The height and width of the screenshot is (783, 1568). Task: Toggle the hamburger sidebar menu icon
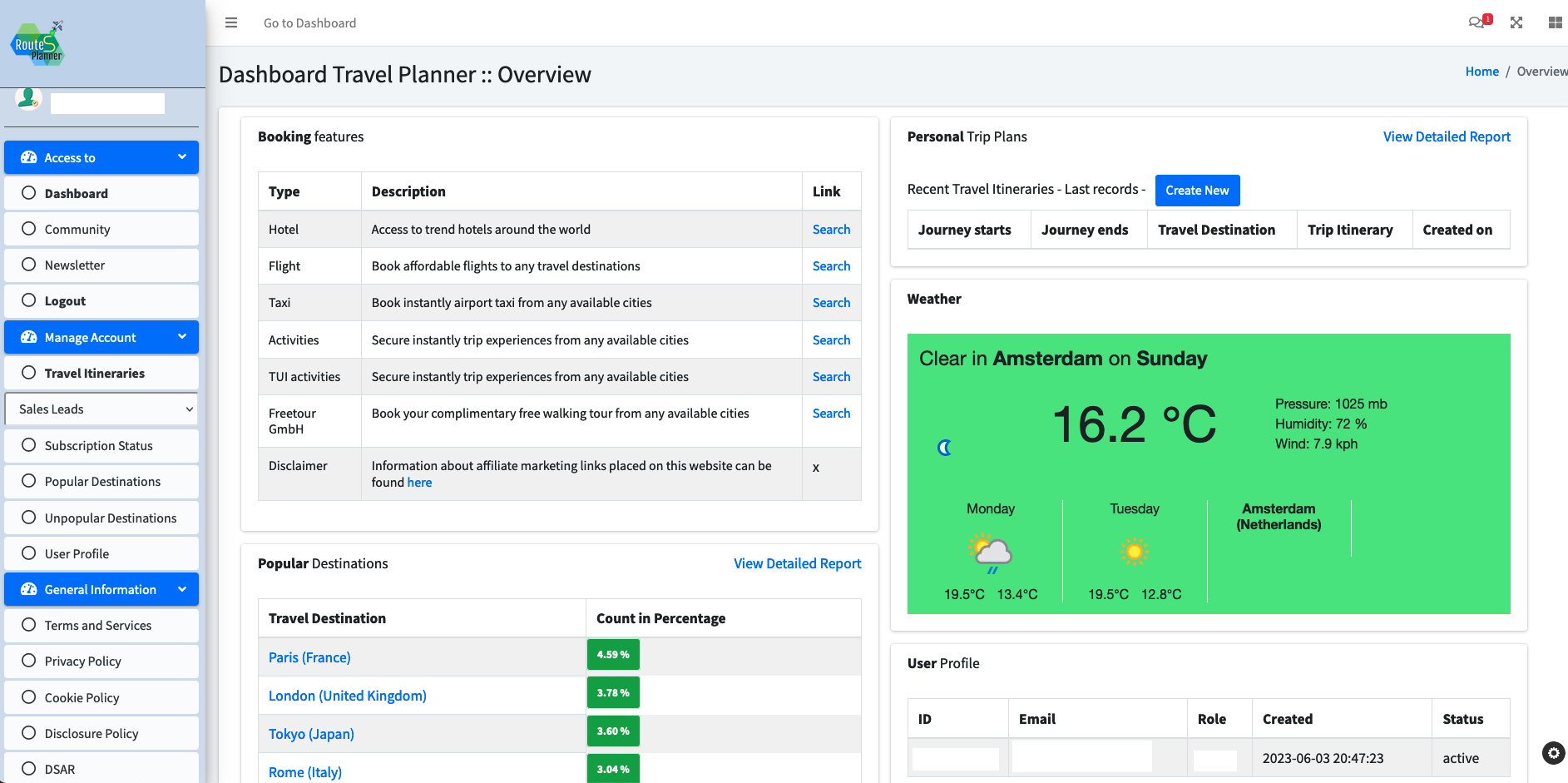click(x=231, y=22)
